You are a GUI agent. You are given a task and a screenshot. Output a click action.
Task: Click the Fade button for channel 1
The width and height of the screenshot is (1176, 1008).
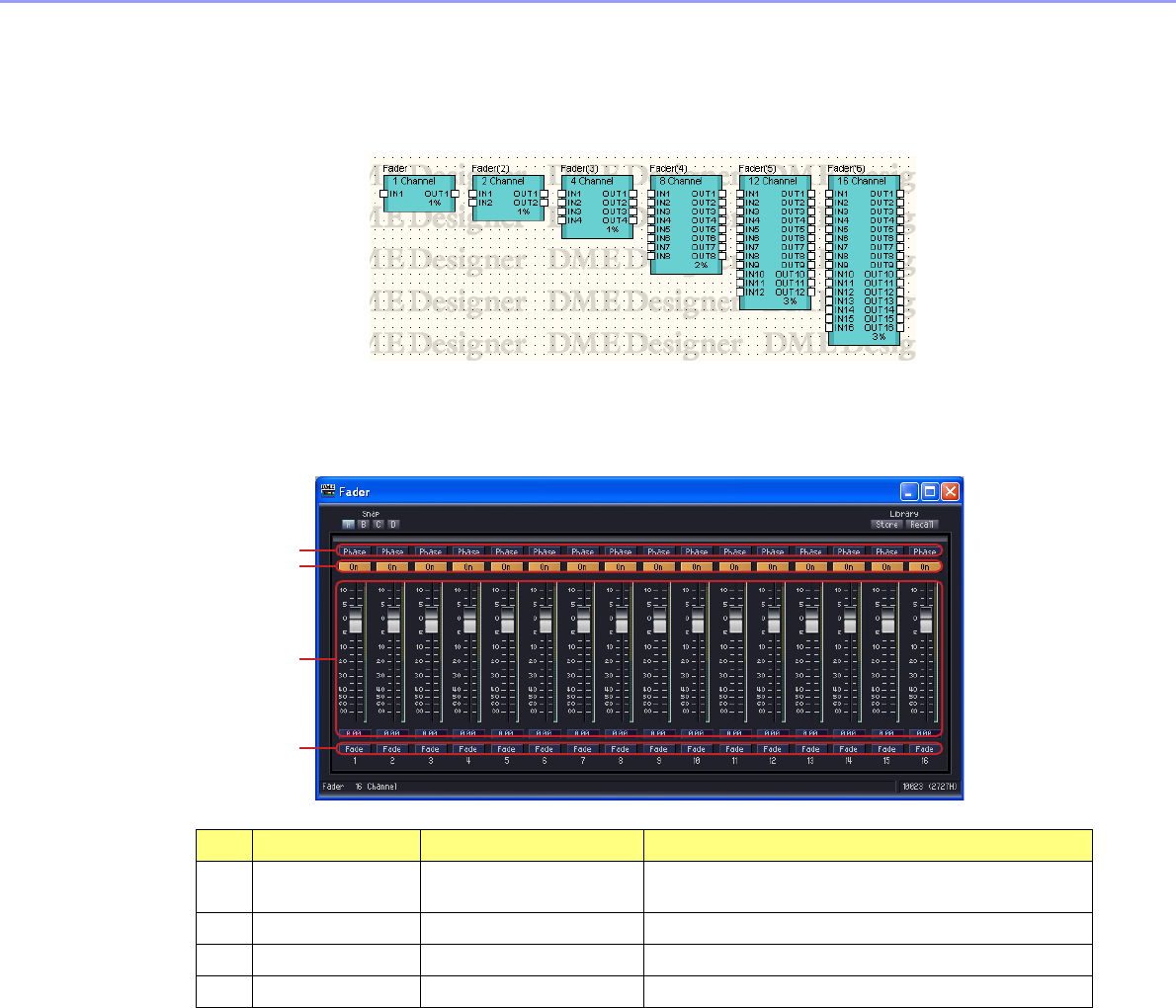click(x=354, y=748)
